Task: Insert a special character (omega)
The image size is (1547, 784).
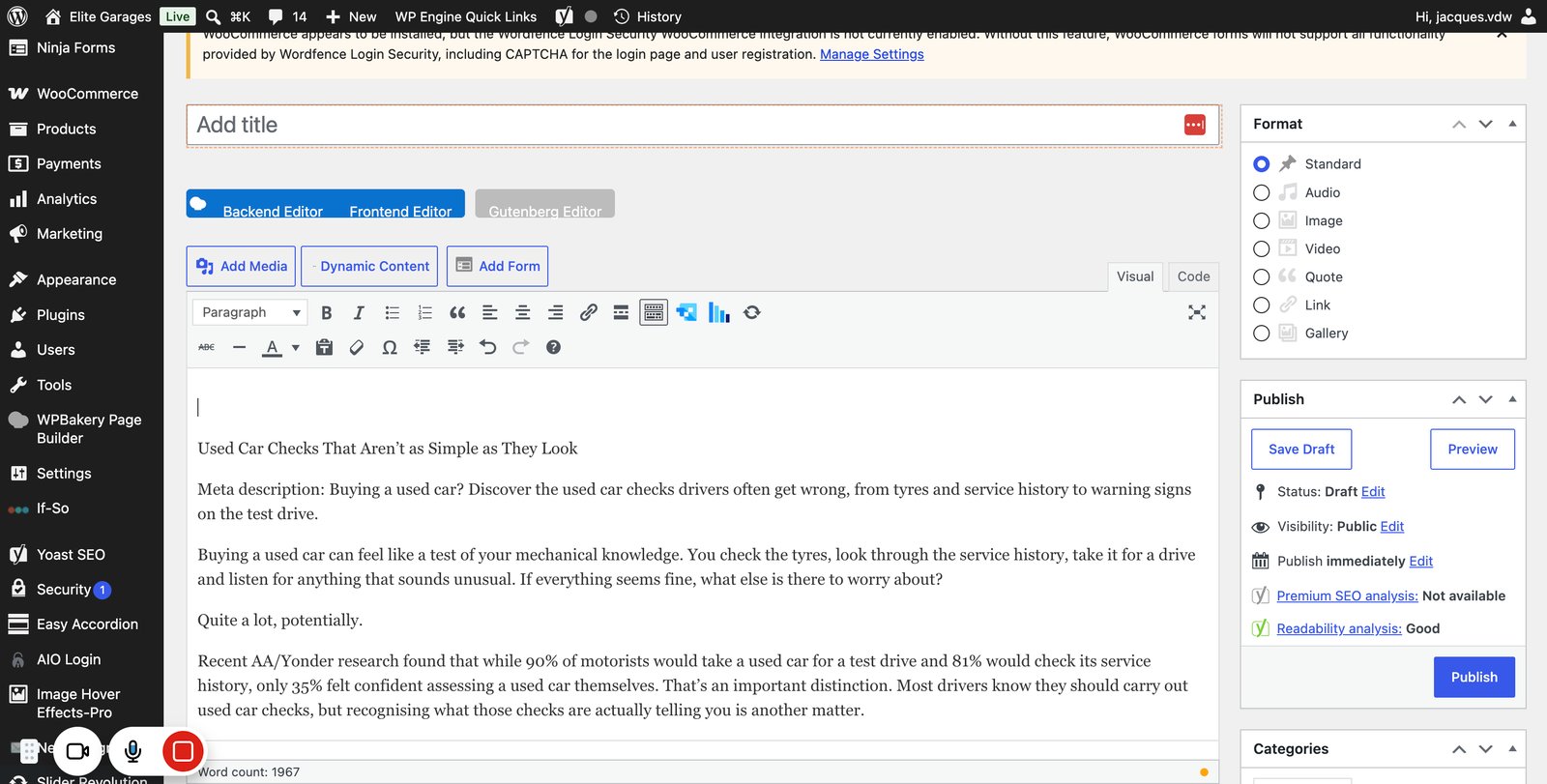Action: tap(390, 347)
